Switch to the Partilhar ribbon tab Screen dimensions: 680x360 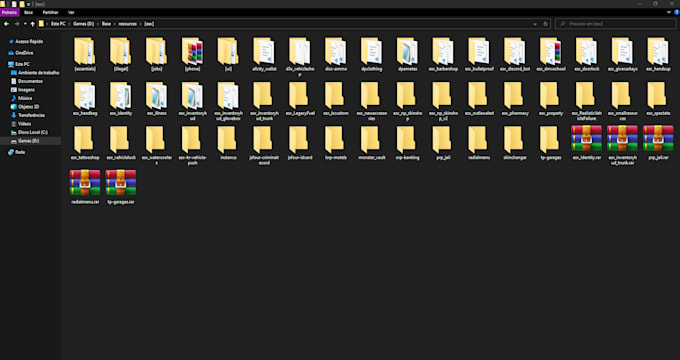point(50,13)
